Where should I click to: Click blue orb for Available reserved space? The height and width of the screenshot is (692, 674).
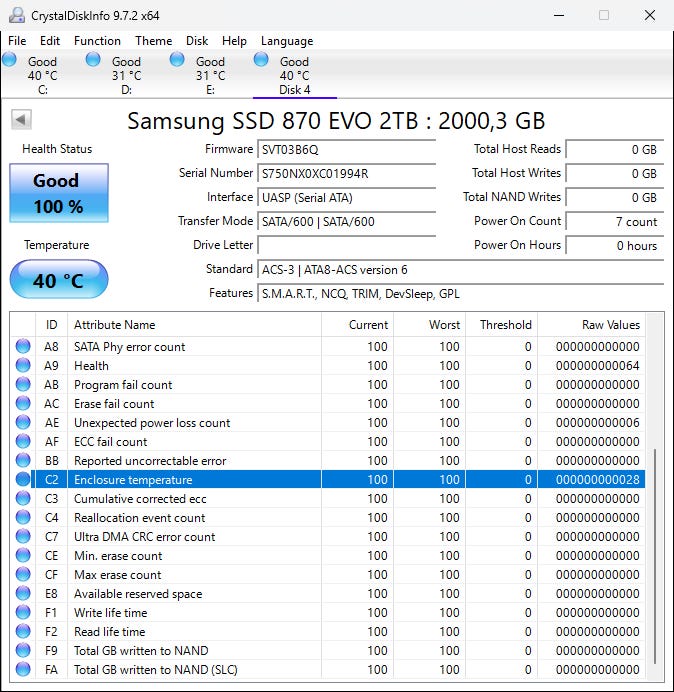click(23, 593)
